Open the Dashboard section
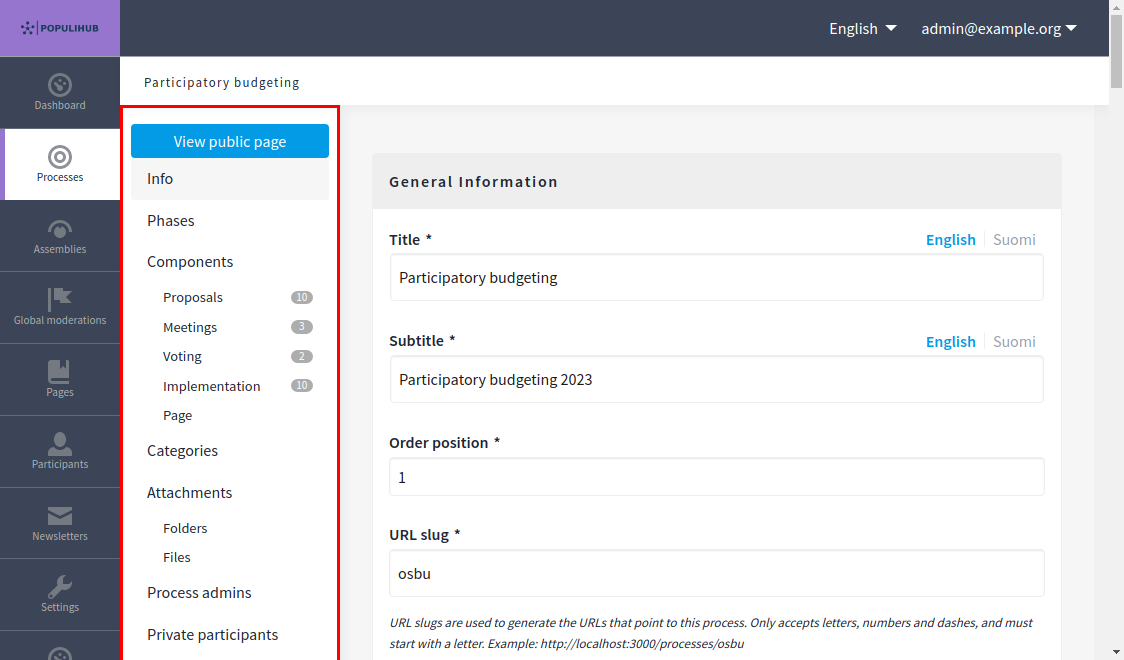Viewport: 1124px width, 660px height. coord(60,92)
